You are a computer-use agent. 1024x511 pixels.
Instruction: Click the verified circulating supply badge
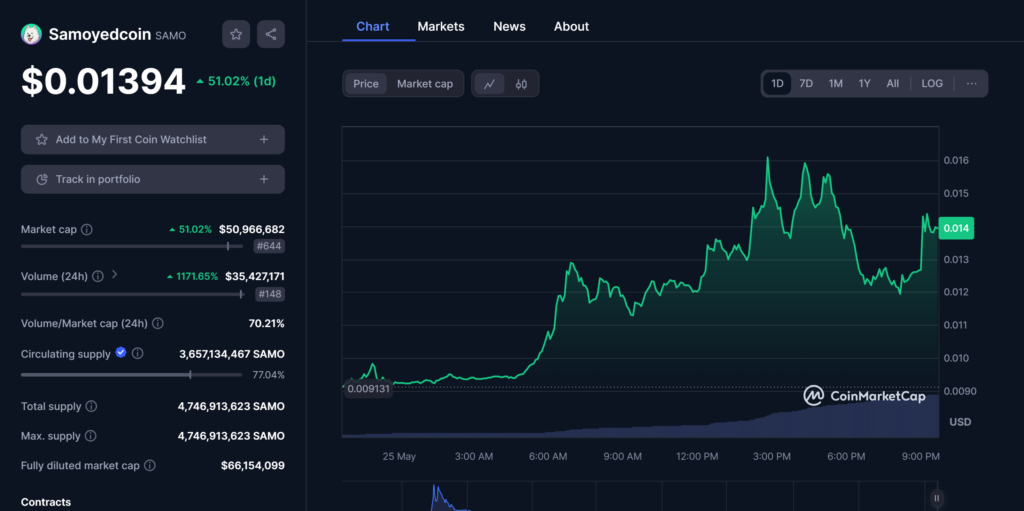tap(121, 353)
